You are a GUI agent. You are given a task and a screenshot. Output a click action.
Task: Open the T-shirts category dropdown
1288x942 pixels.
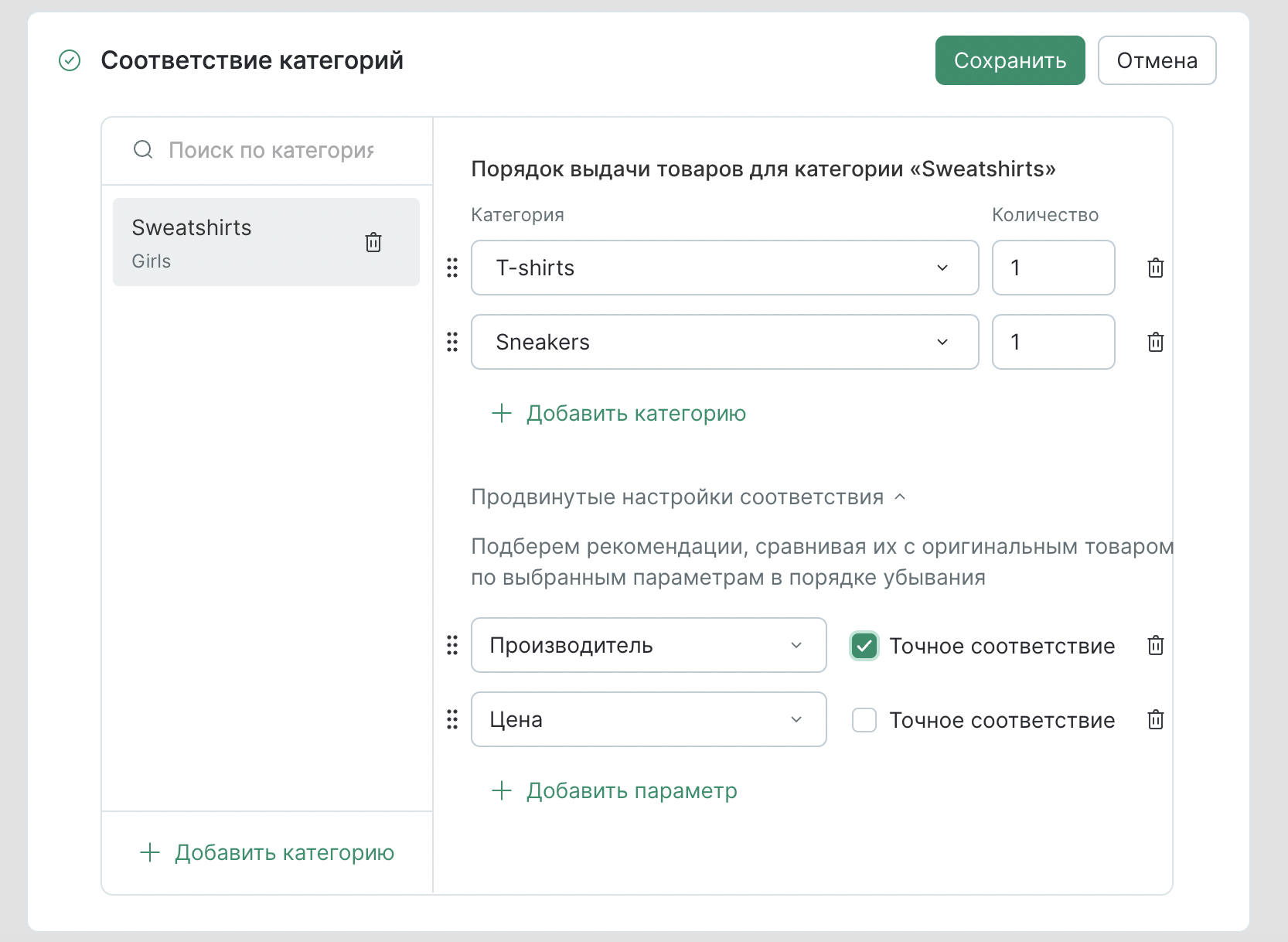tap(725, 268)
